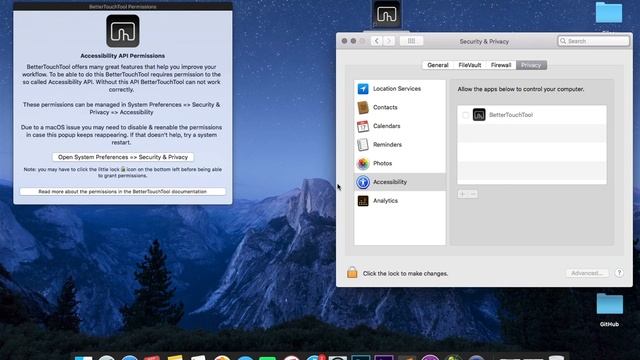Click the BetterTouchTool app icon in allowed list
Screen dimensions: 640x360
(479, 115)
